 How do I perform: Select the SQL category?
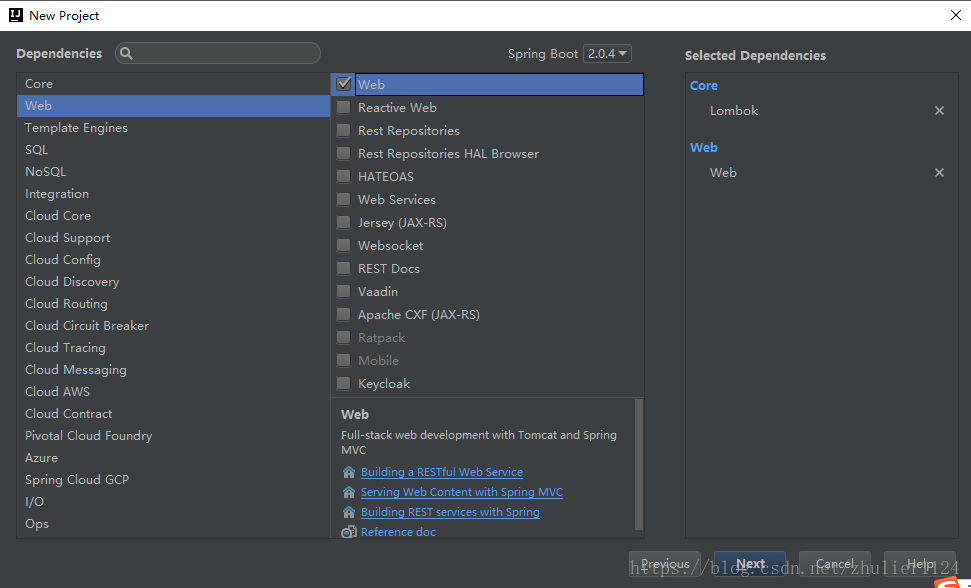pyautogui.click(x=37, y=150)
